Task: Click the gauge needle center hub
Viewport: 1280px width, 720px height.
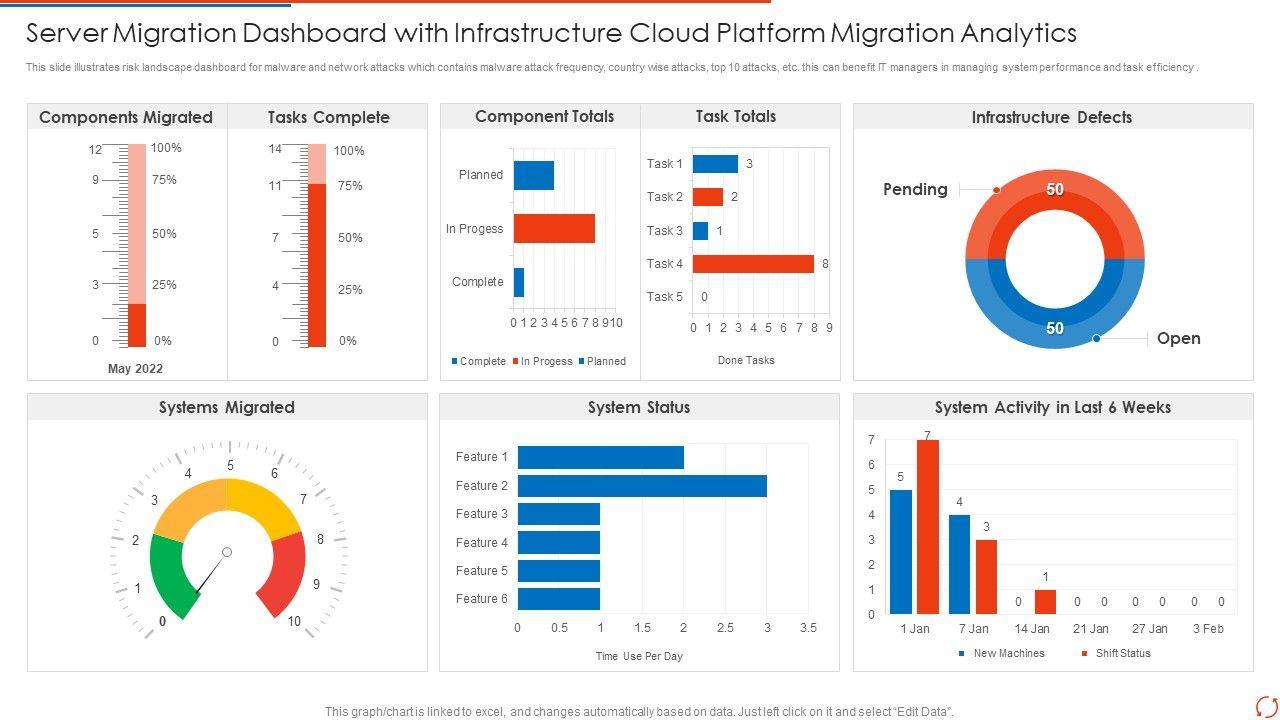Action: pyautogui.click(x=227, y=552)
